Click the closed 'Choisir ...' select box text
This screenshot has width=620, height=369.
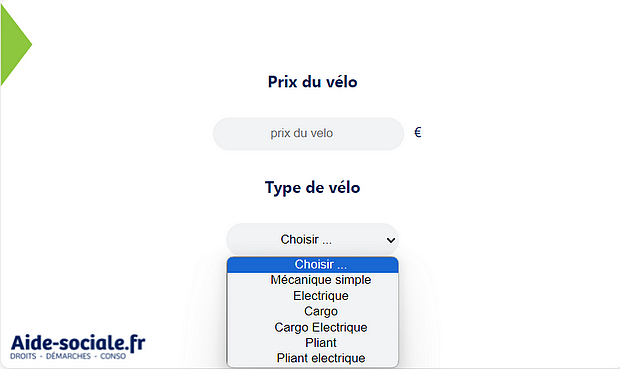pos(306,239)
